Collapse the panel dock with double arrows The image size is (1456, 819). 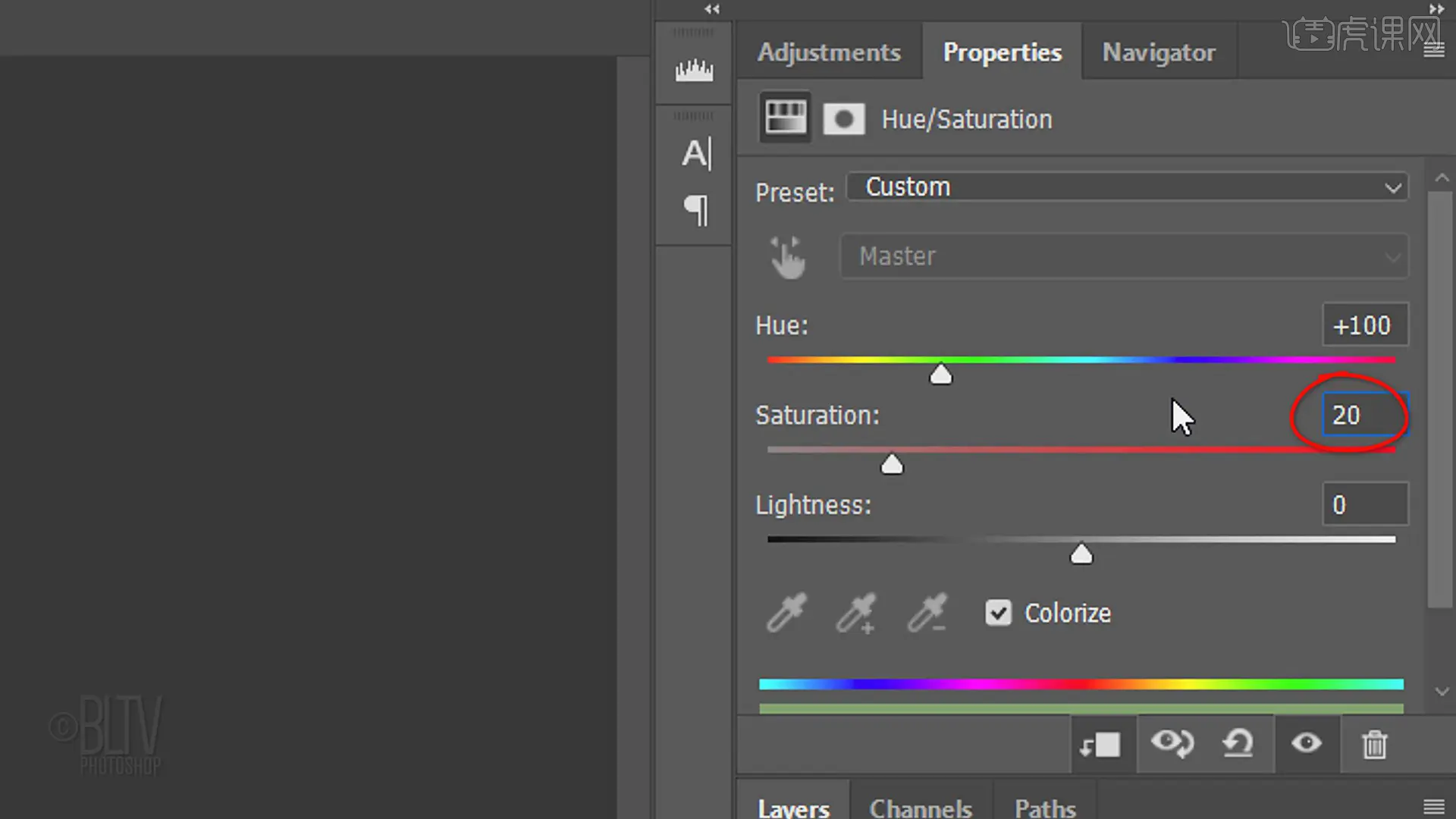1436,9
